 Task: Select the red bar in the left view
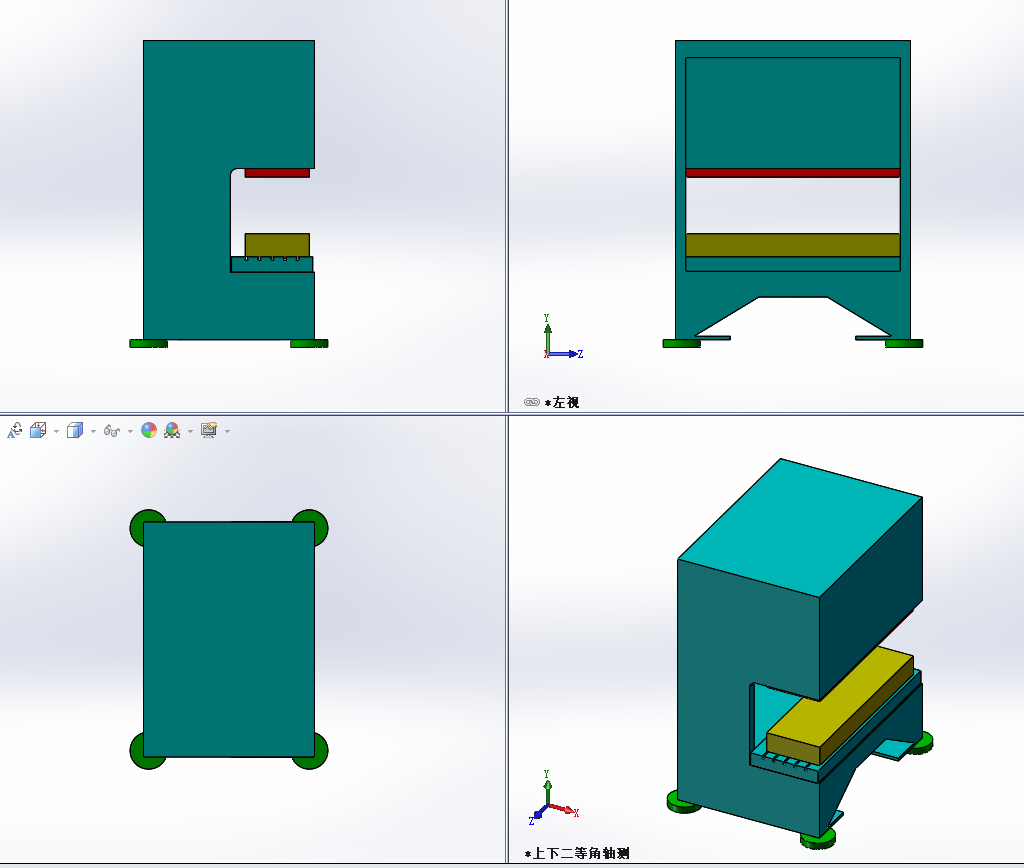[x=793, y=173]
